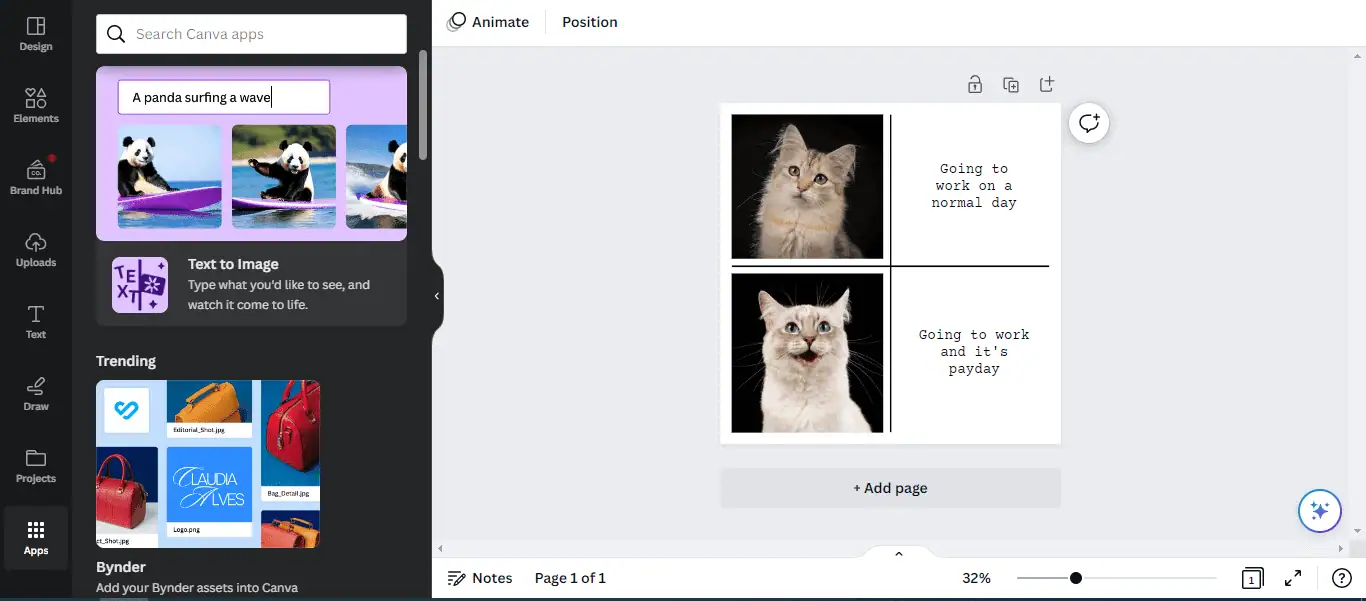Open the Elements panel

click(x=36, y=104)
